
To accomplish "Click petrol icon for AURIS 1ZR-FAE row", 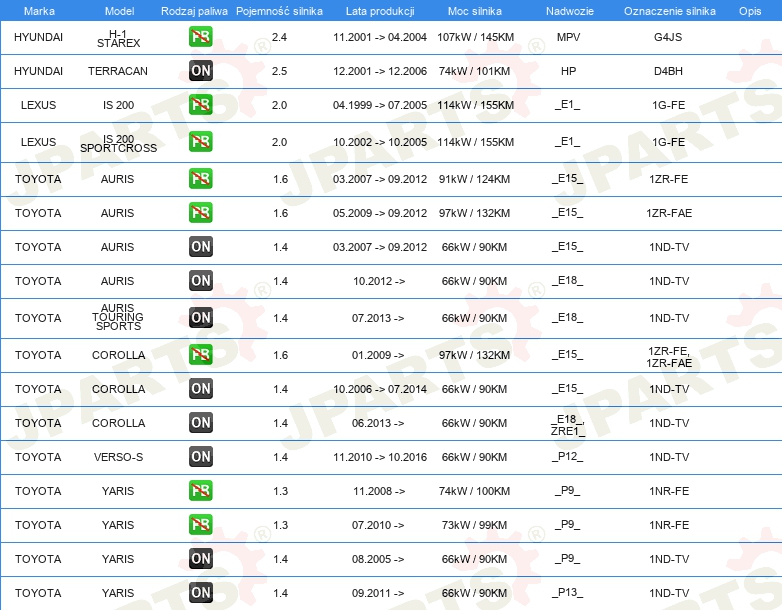I will click(200, 212).
